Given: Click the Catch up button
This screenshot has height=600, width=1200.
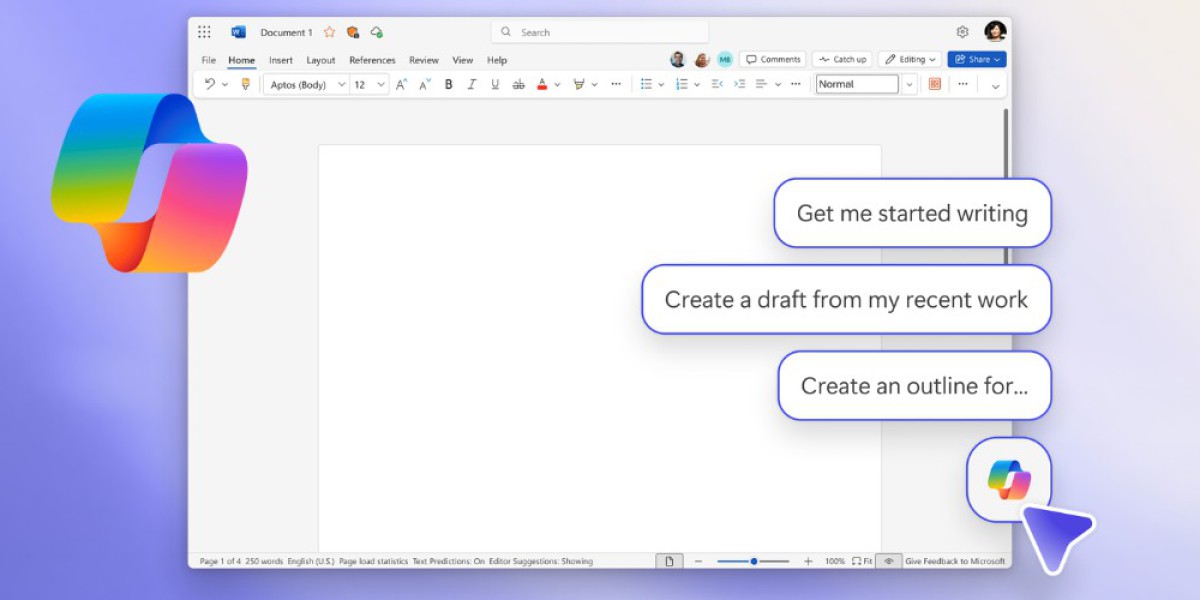Looking at the screenshot, I should click(842, 59).
